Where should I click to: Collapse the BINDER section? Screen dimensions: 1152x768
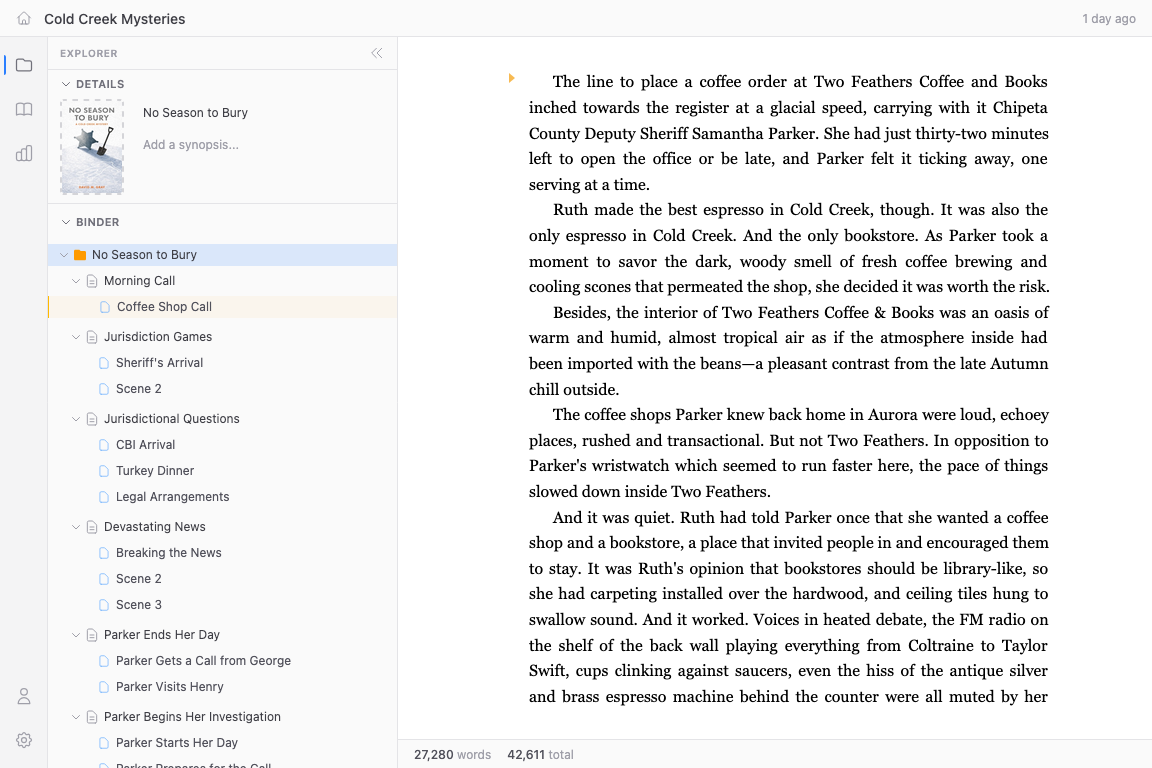pos(66,222)
